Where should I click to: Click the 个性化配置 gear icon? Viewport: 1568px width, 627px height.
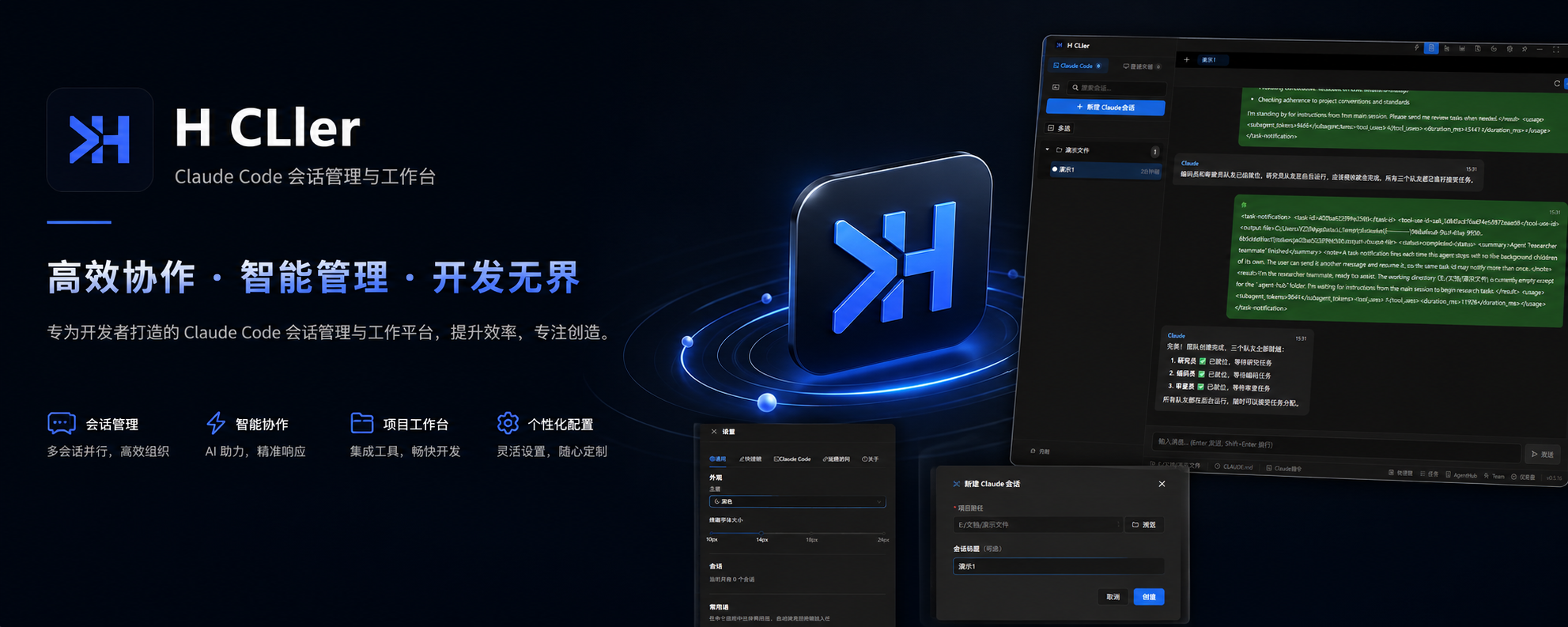(508, 423)
